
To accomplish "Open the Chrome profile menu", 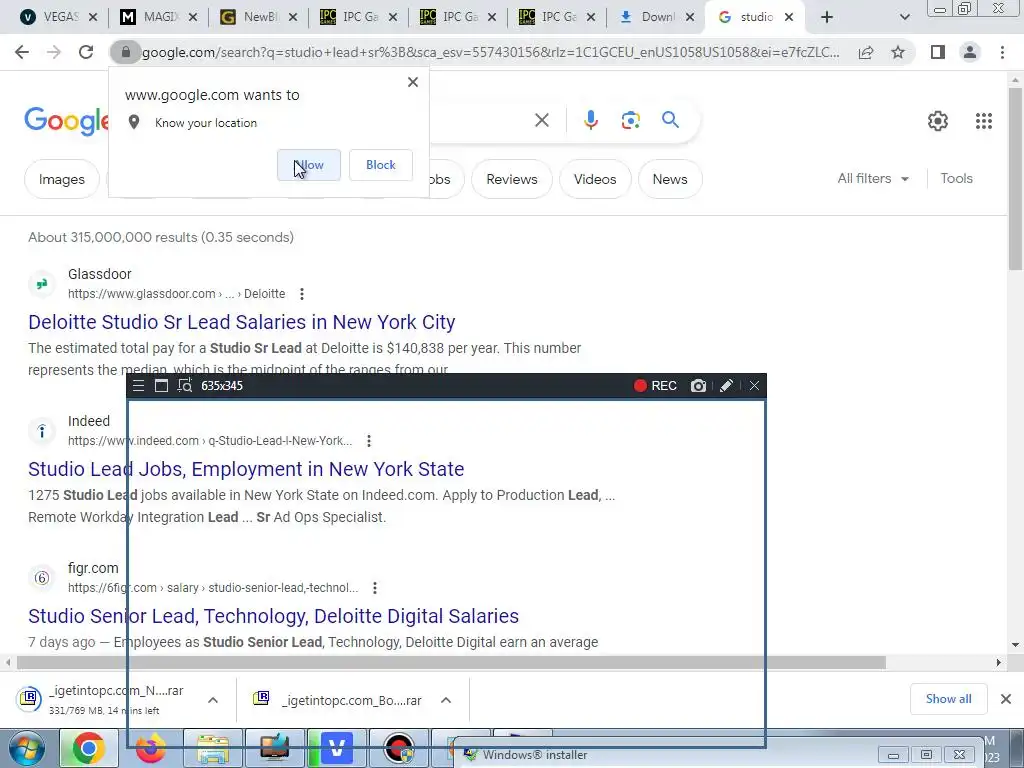I will (970, 52).
